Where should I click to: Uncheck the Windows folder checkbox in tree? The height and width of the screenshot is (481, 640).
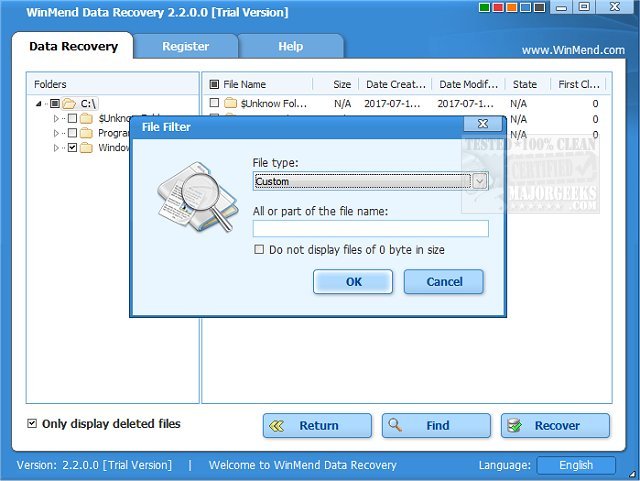72,147
